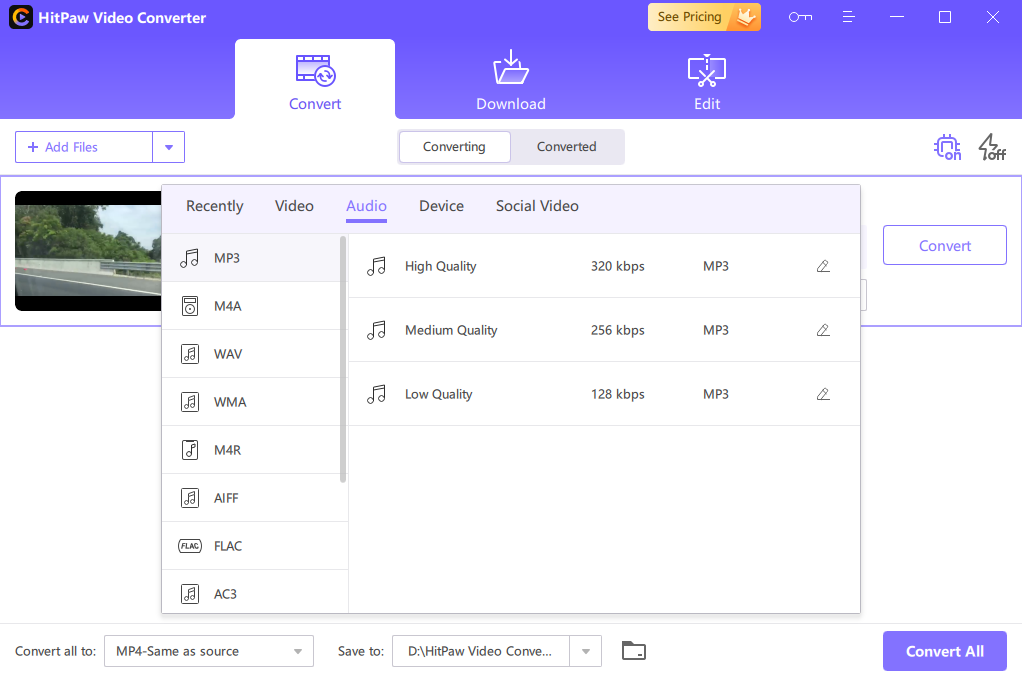Choose FLAC from the audio format list
Viewport: 1022px width, 677px height.
point(228,546)
